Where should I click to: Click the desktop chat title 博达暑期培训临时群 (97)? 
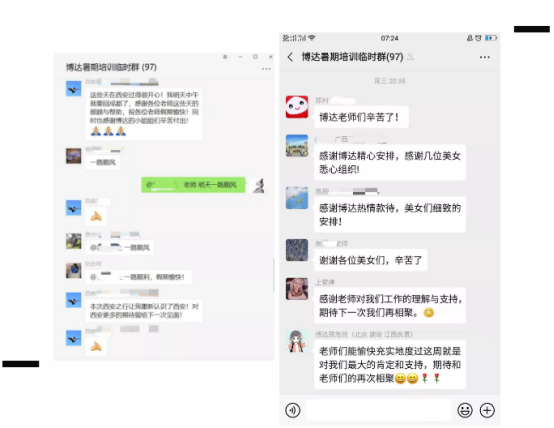coord(111,67)
